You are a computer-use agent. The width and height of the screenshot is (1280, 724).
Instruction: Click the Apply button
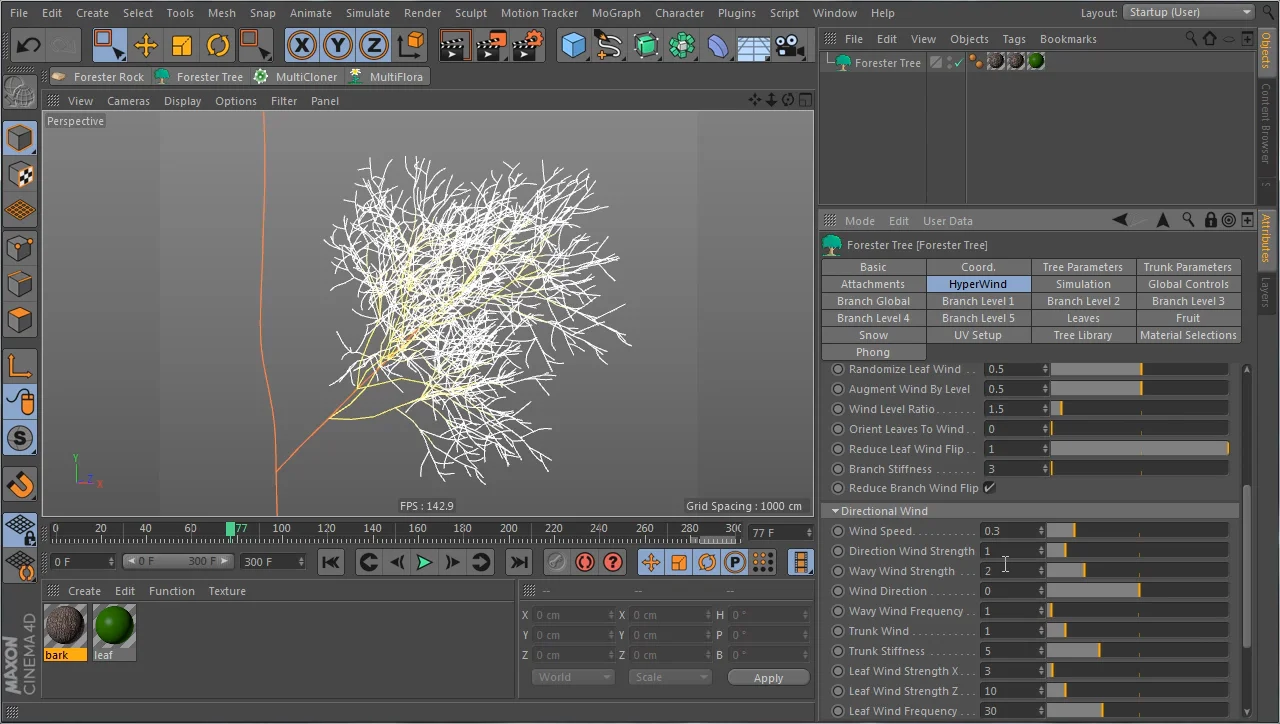point(768,678)
